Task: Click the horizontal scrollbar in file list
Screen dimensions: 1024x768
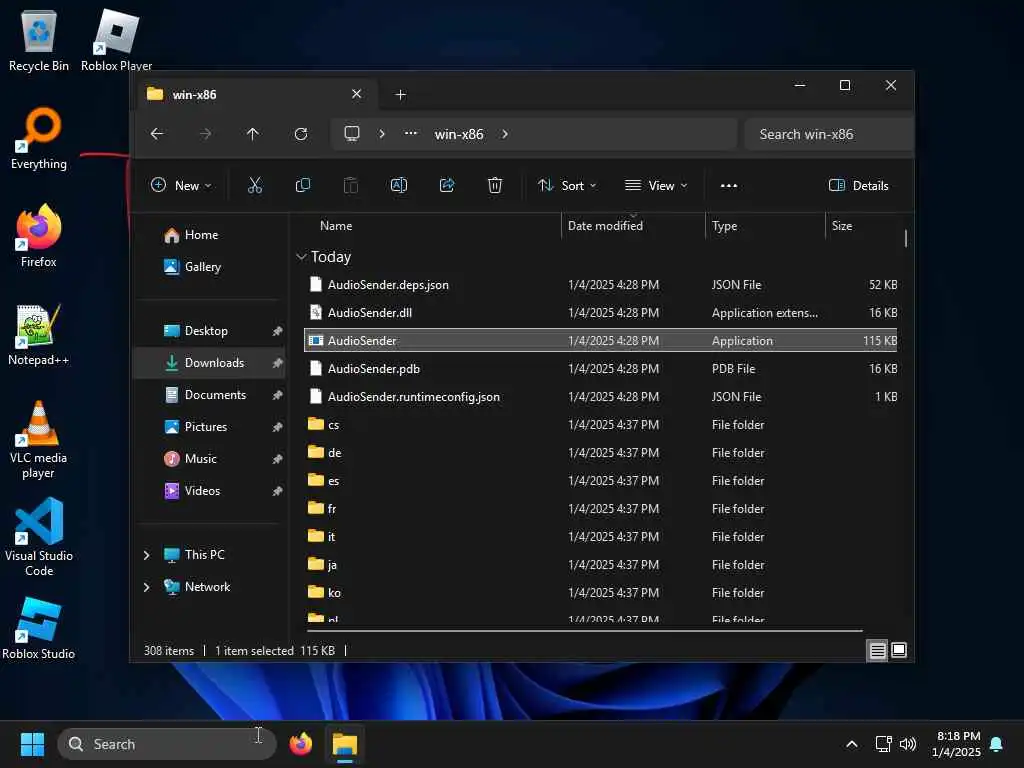Action: [584, 631]
